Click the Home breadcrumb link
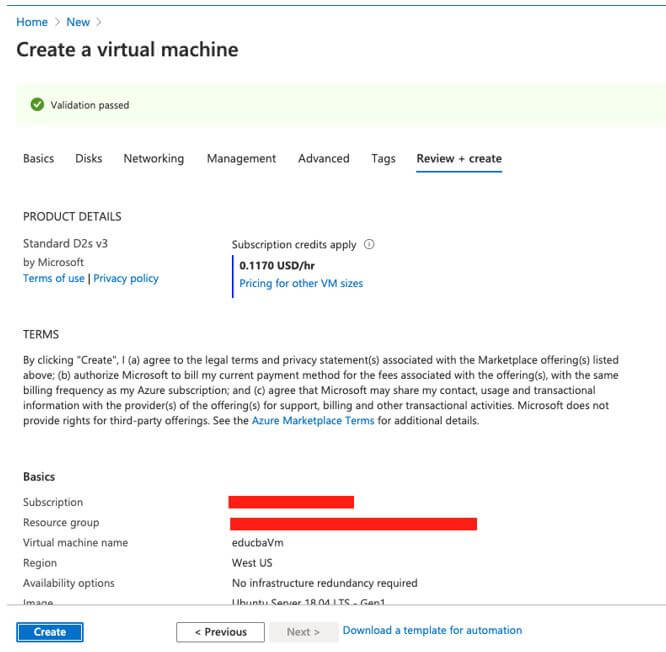Screen dimensions: 666x652 [32, 22]
